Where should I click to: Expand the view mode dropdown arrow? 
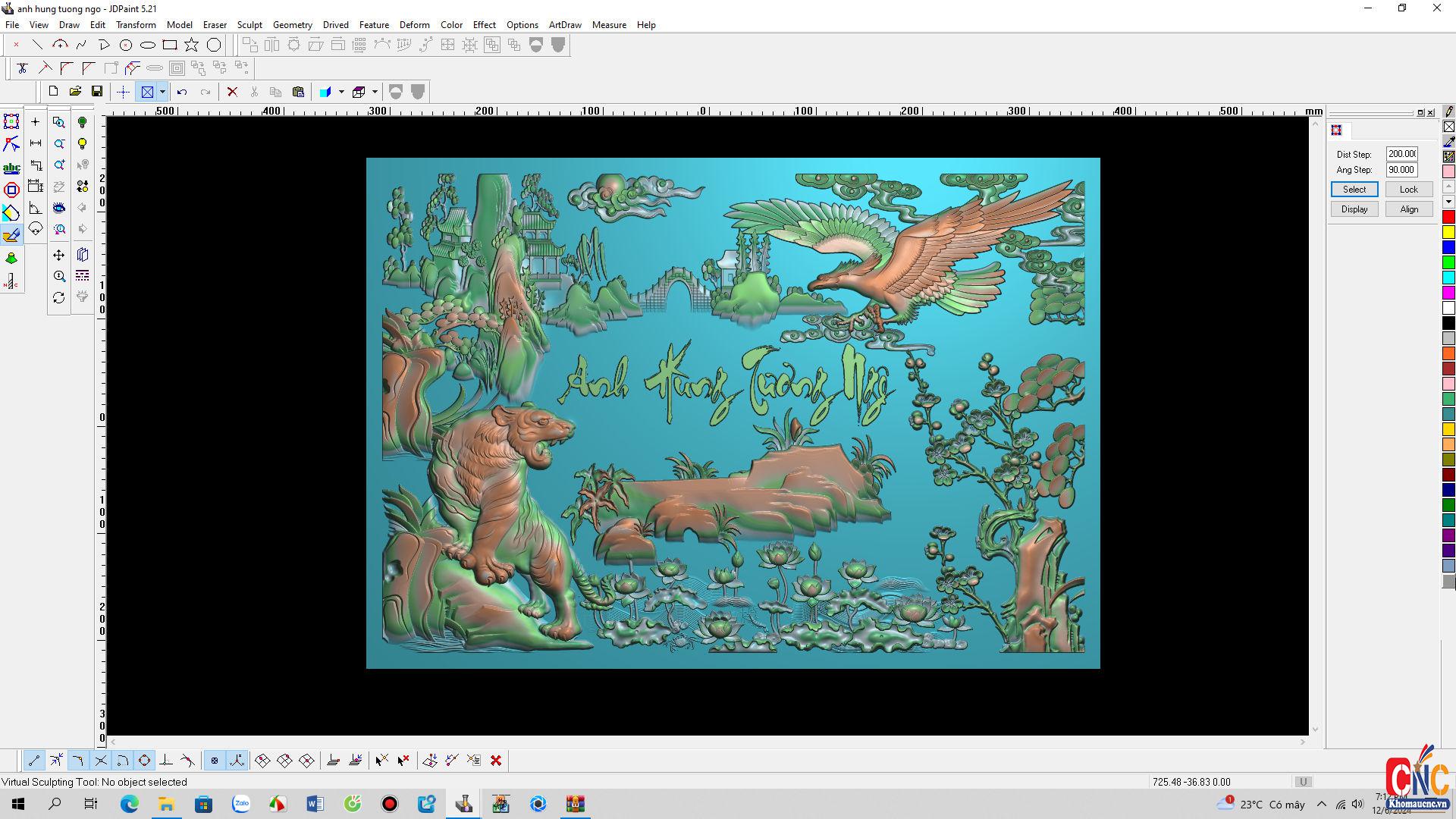coord(162,92)
